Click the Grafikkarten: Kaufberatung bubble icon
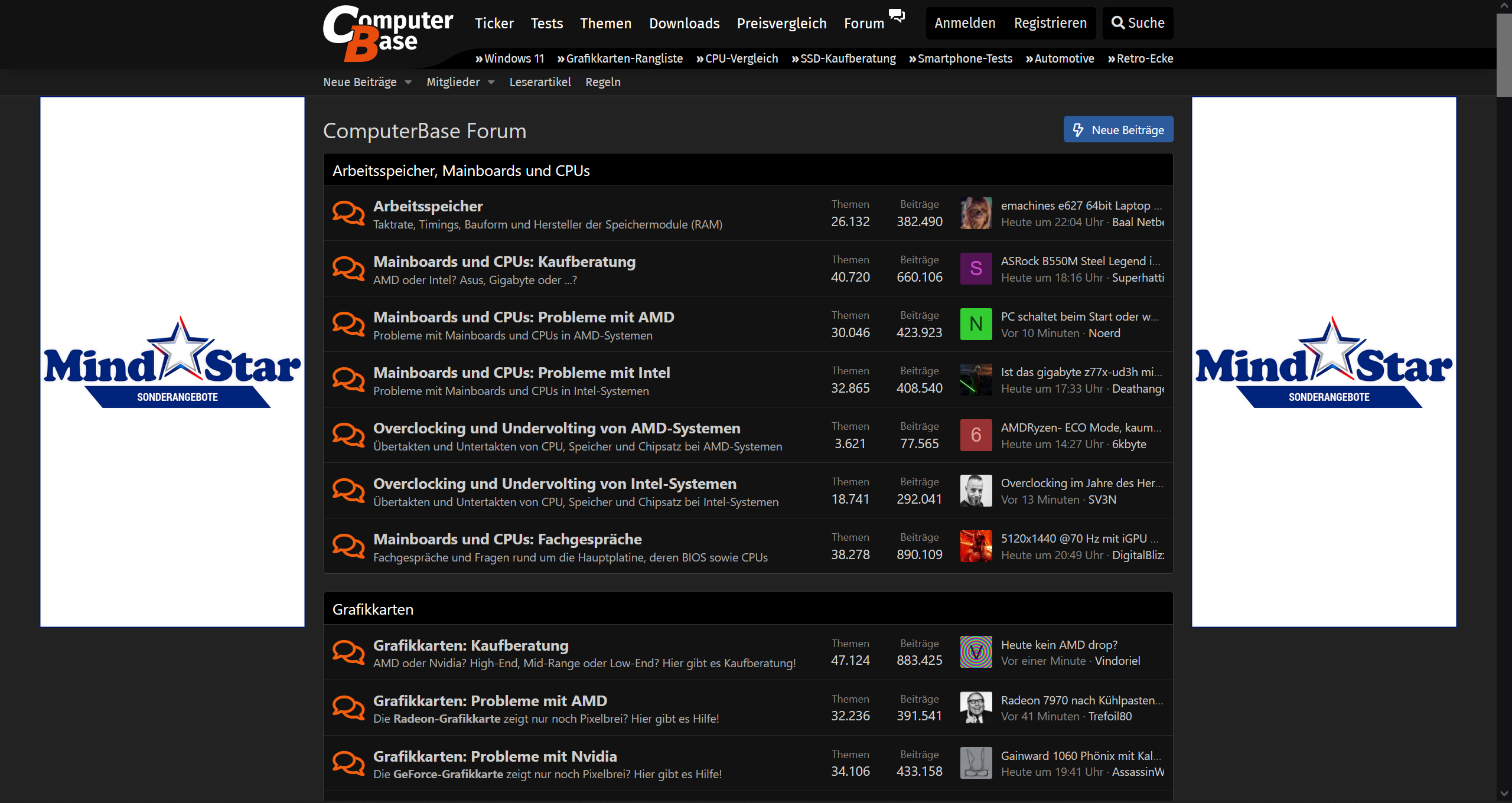 348,652
